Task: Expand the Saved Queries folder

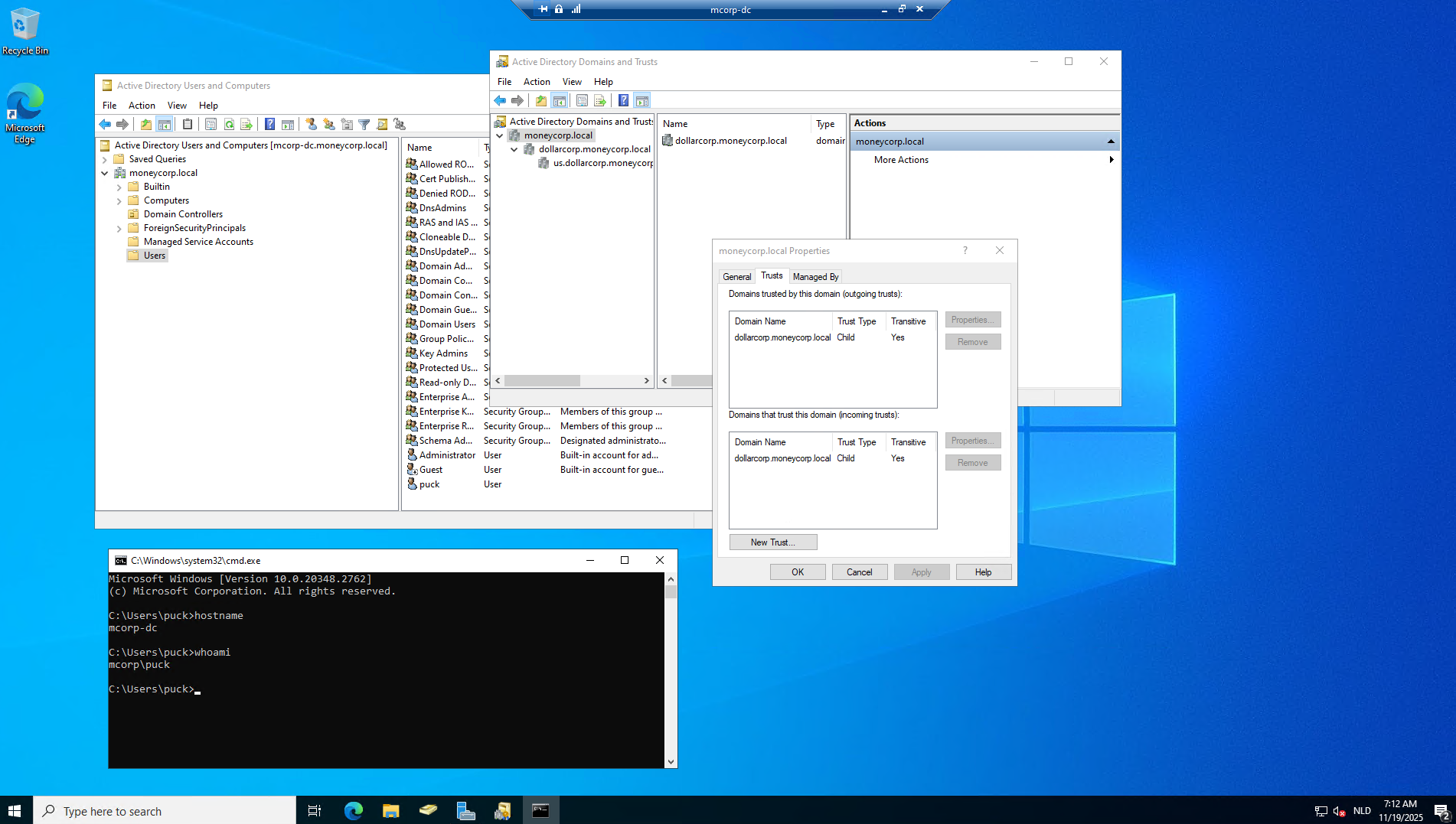Action: [x=105, y=160]
